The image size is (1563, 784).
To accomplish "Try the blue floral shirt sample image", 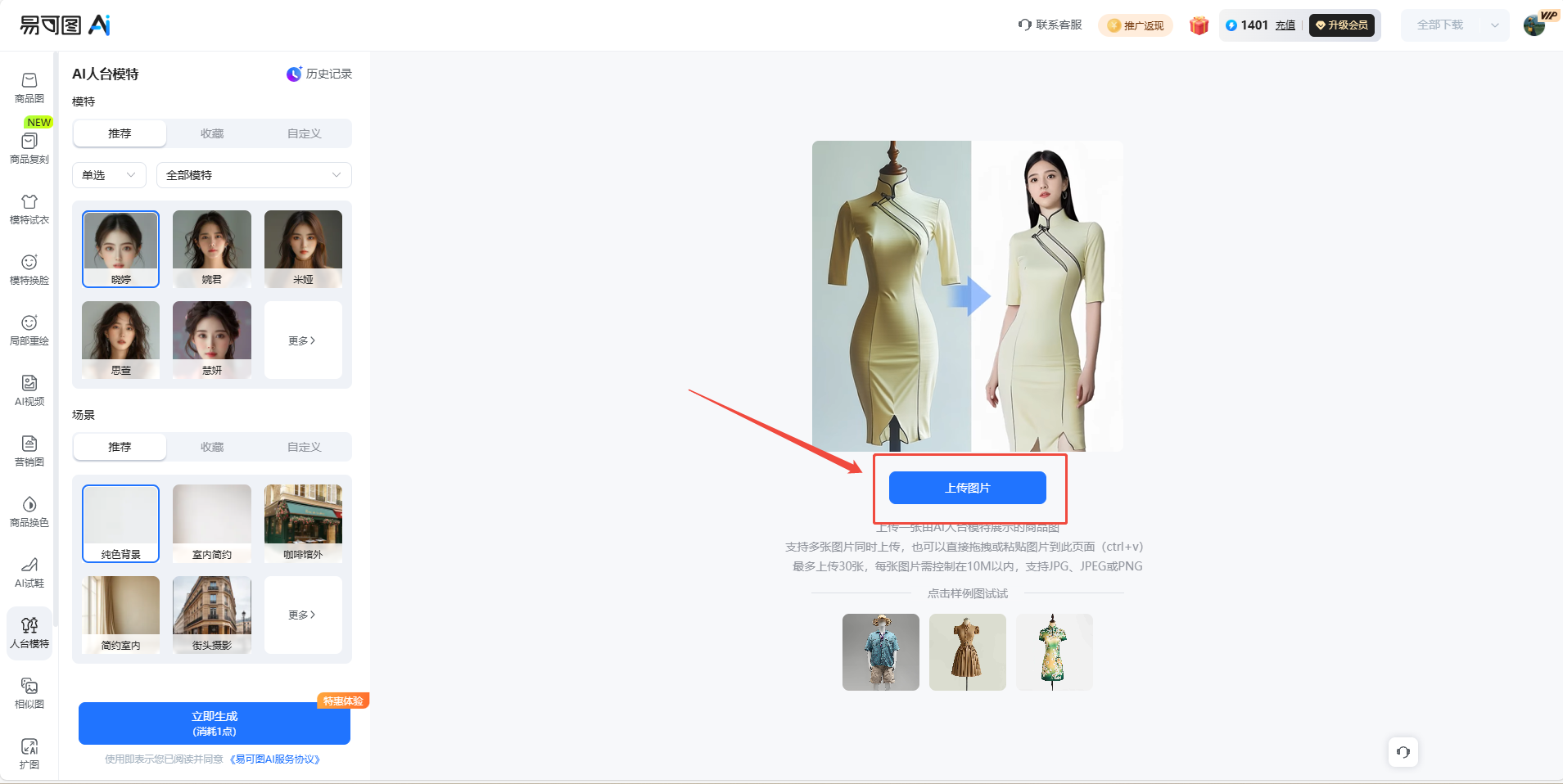I will (881, 652).
